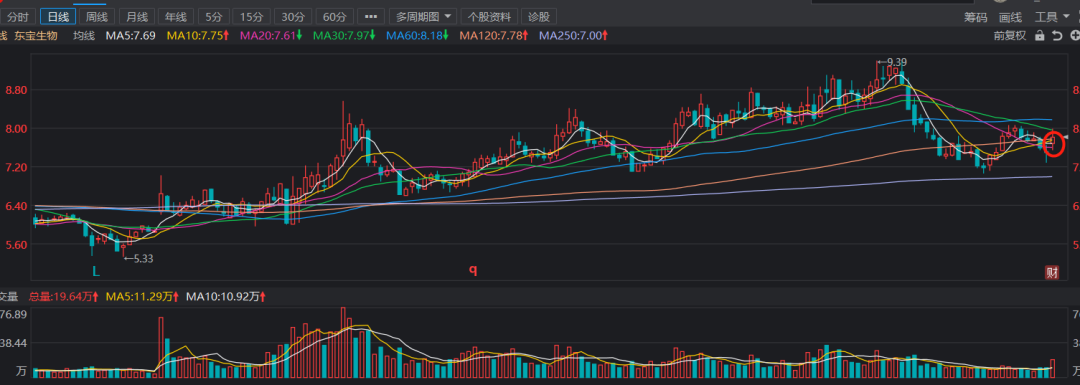Click the plus circle zoom icon
The width and height of the screenshot is (1080, 385).
coord(1074,35)
